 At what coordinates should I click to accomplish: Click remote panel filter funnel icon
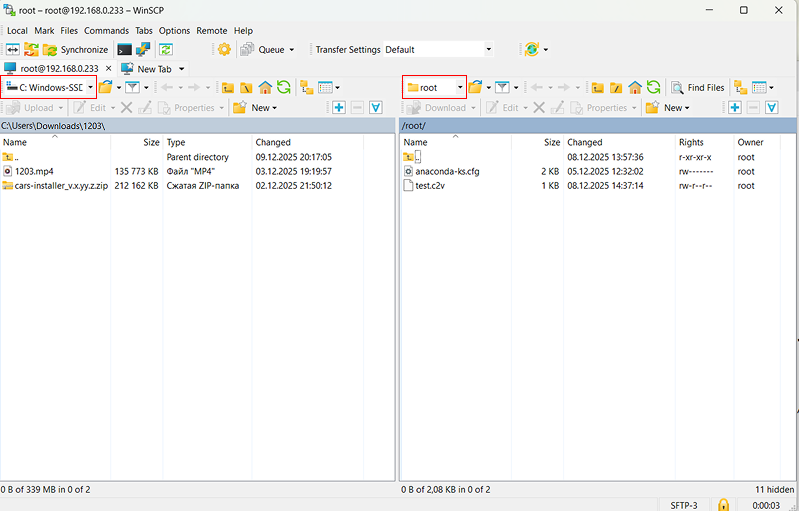point(502,88)
